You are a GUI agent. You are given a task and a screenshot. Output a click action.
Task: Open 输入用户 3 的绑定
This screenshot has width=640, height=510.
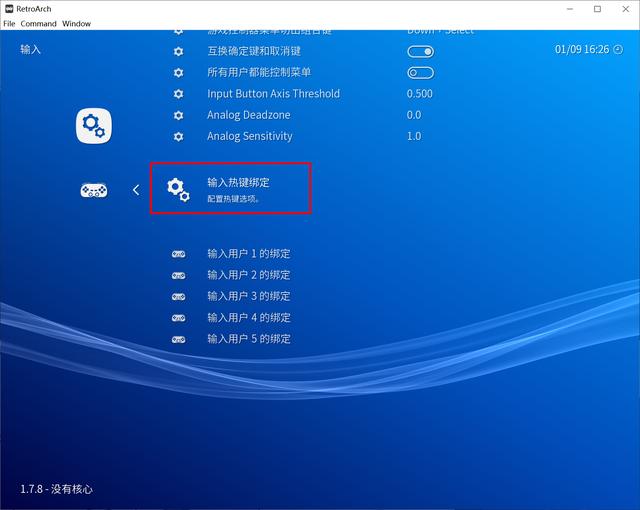[x=249, y=296]
